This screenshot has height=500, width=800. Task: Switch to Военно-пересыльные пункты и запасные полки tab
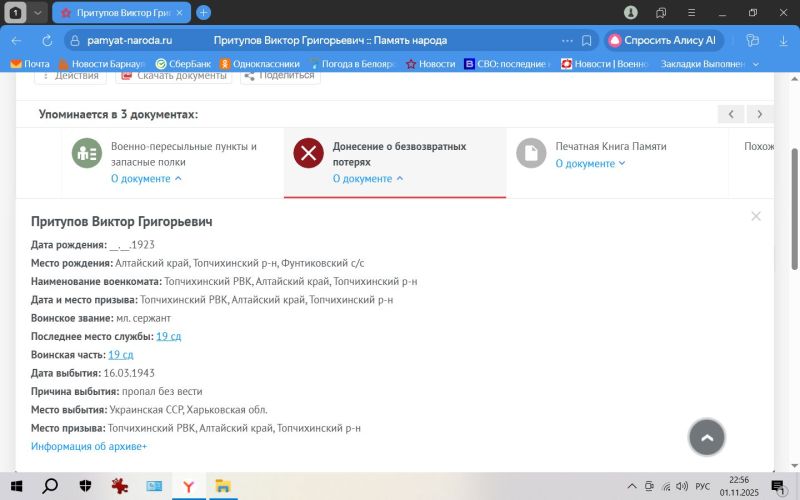click(183, 153)
